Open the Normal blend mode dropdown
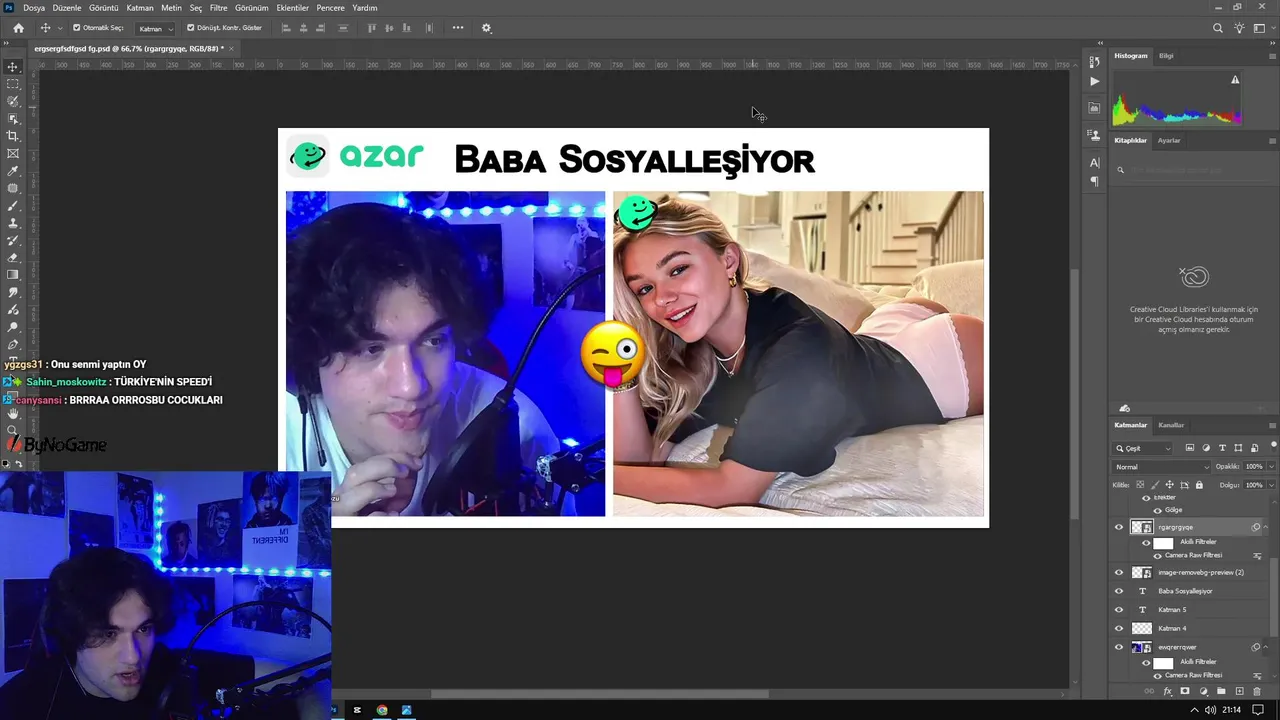Viewport: 1280px width, 720px height. [x=1162, y=467]
